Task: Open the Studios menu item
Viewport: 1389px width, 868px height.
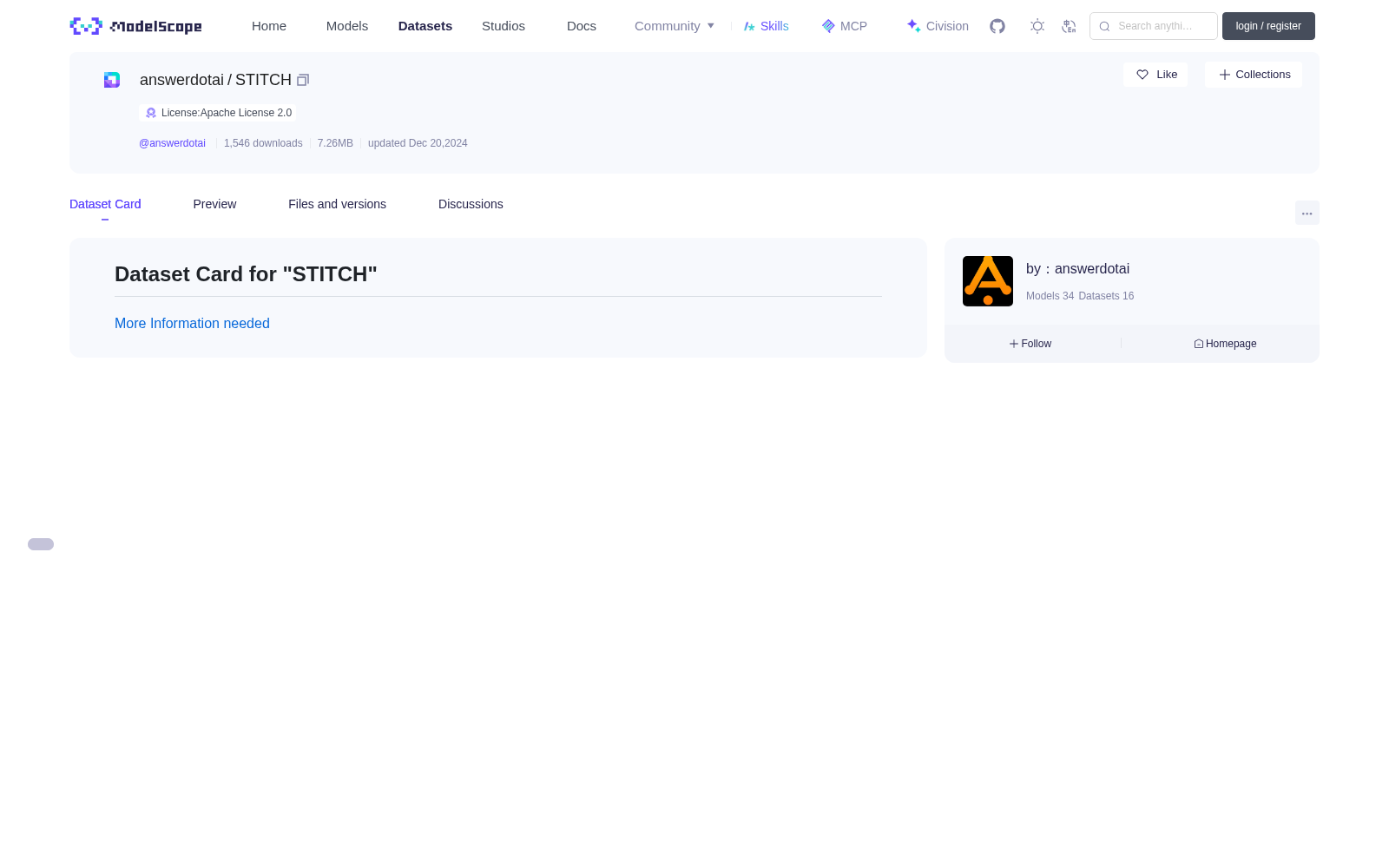Action: tap(504, 26)
